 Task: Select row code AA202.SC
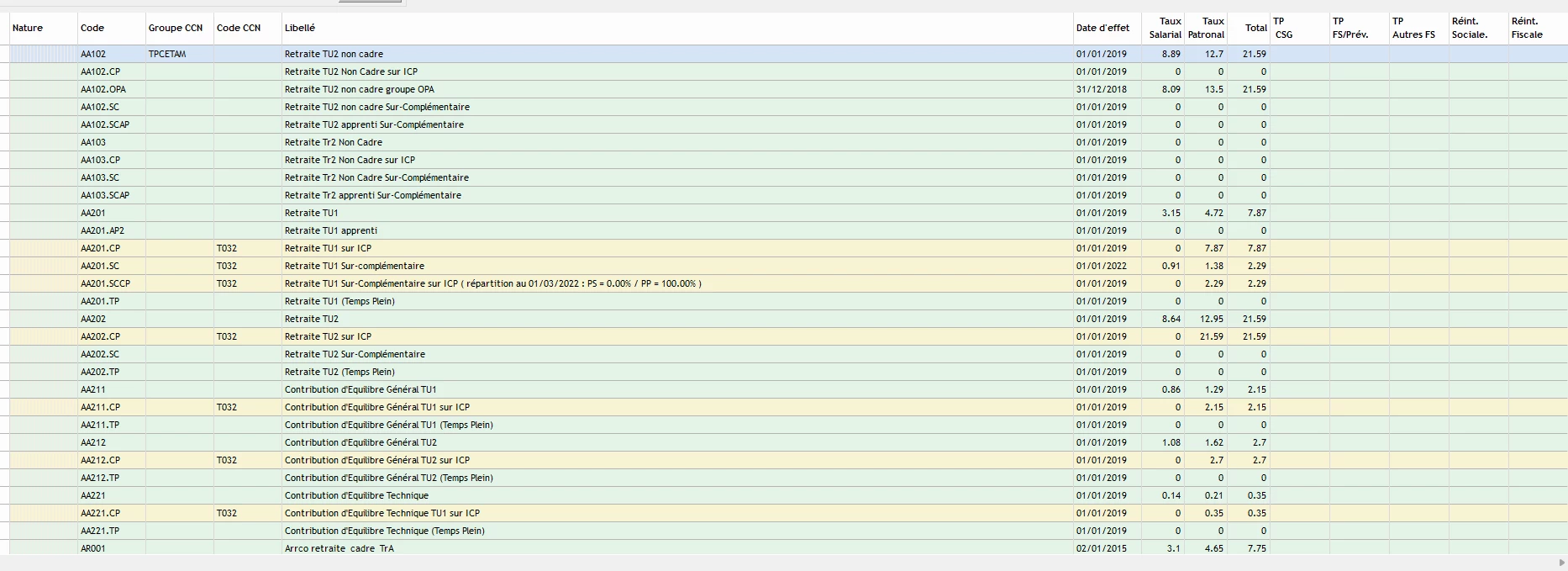[x=100, y=354]
